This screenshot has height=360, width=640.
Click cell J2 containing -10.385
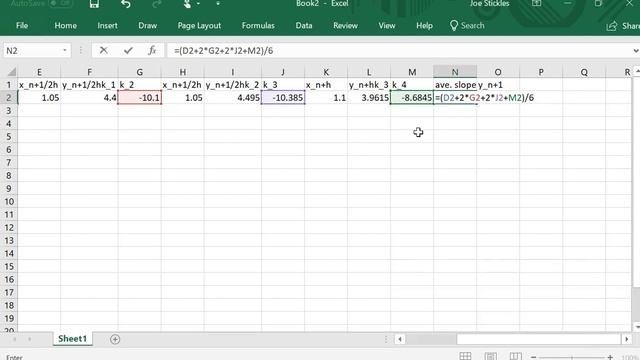pyautogui.click(x=283, y=98)
